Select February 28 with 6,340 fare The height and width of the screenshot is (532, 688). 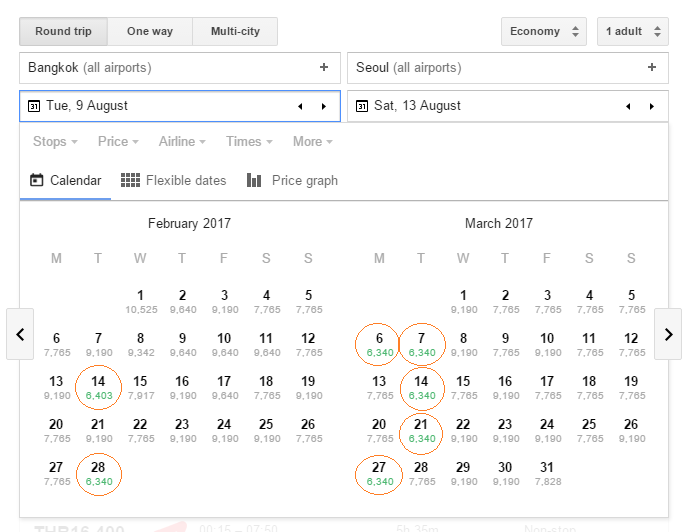98,473
